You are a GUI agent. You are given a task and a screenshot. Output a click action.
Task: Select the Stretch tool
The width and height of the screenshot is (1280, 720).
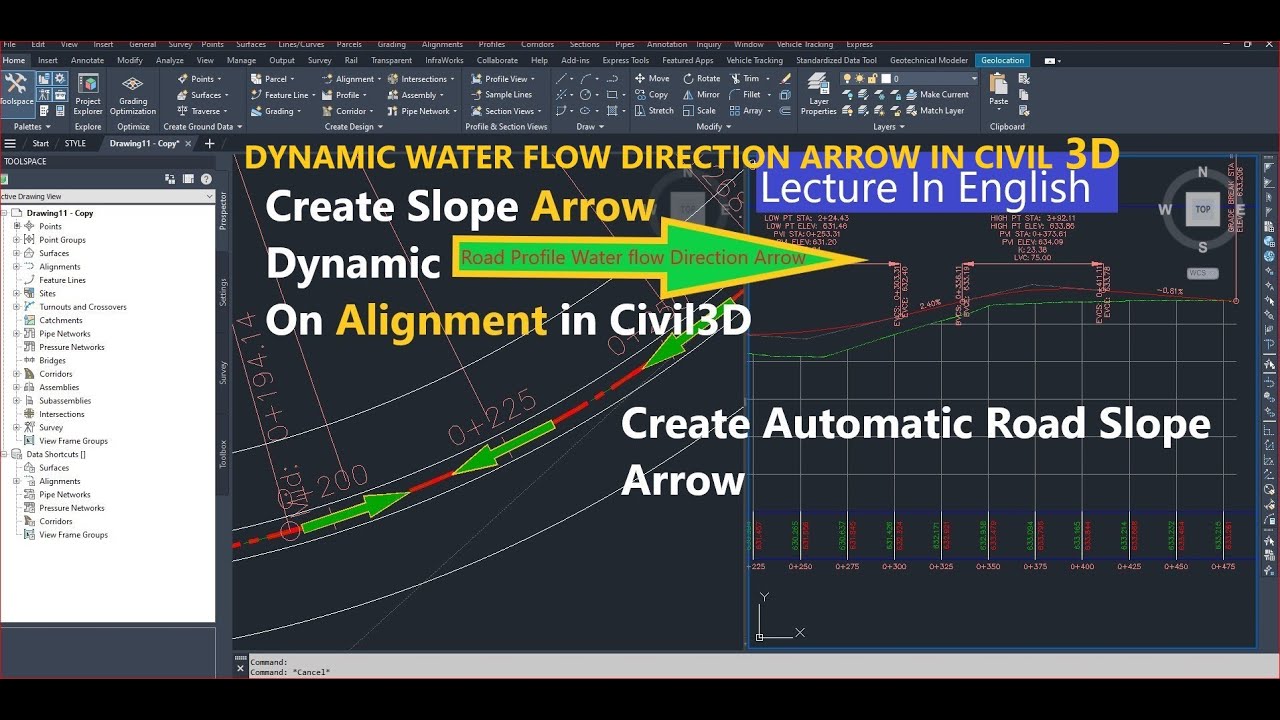click(x=654, y=111)
